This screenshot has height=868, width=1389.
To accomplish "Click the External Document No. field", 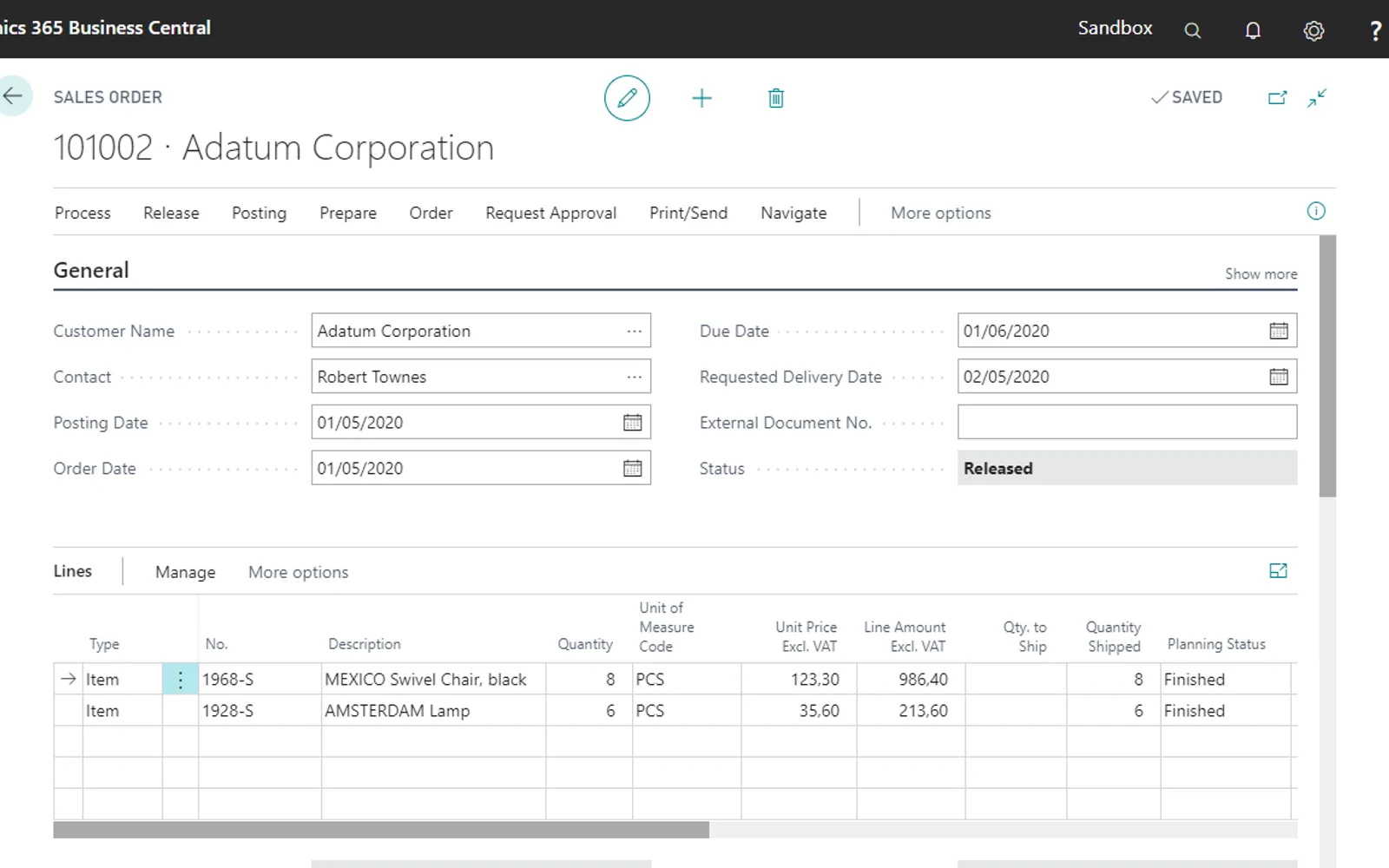I will (1128, 423).
